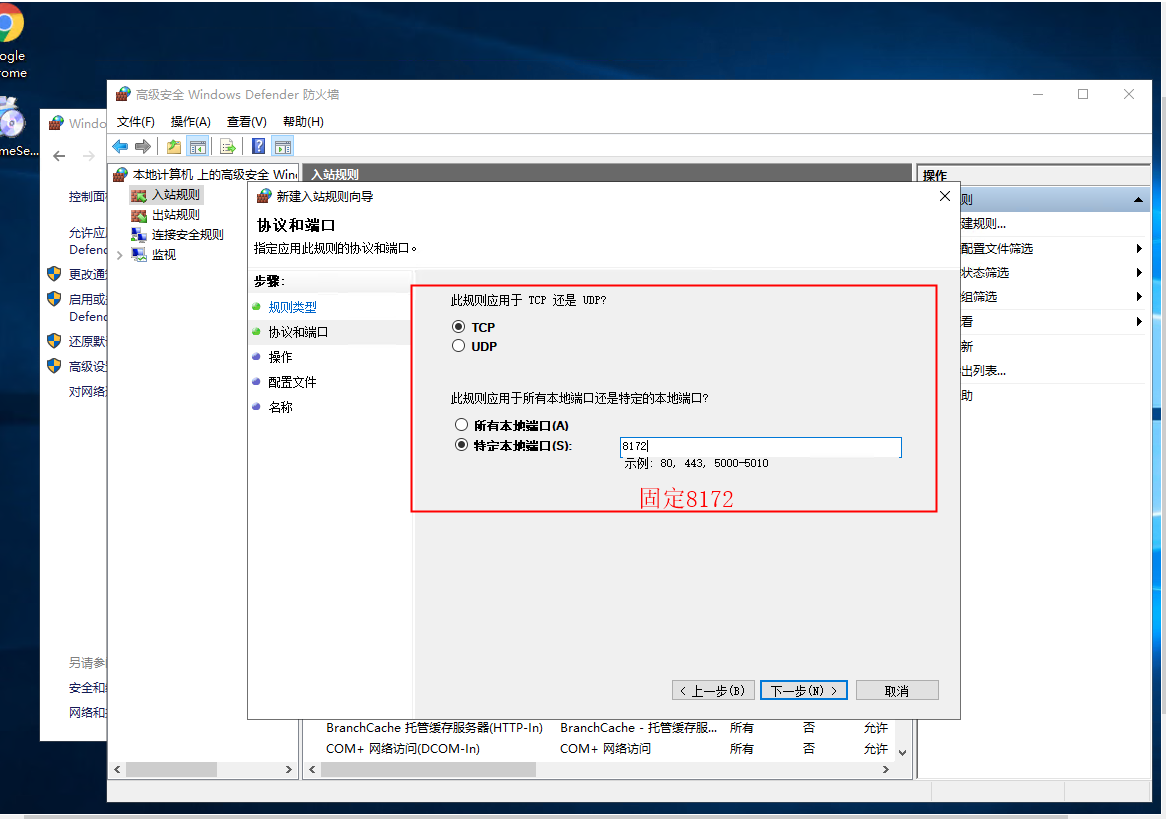Screen dimensions: 1166x819
Task: Click the shield icon beside 更改通知 in Control Panel
Action: [54, 274]
